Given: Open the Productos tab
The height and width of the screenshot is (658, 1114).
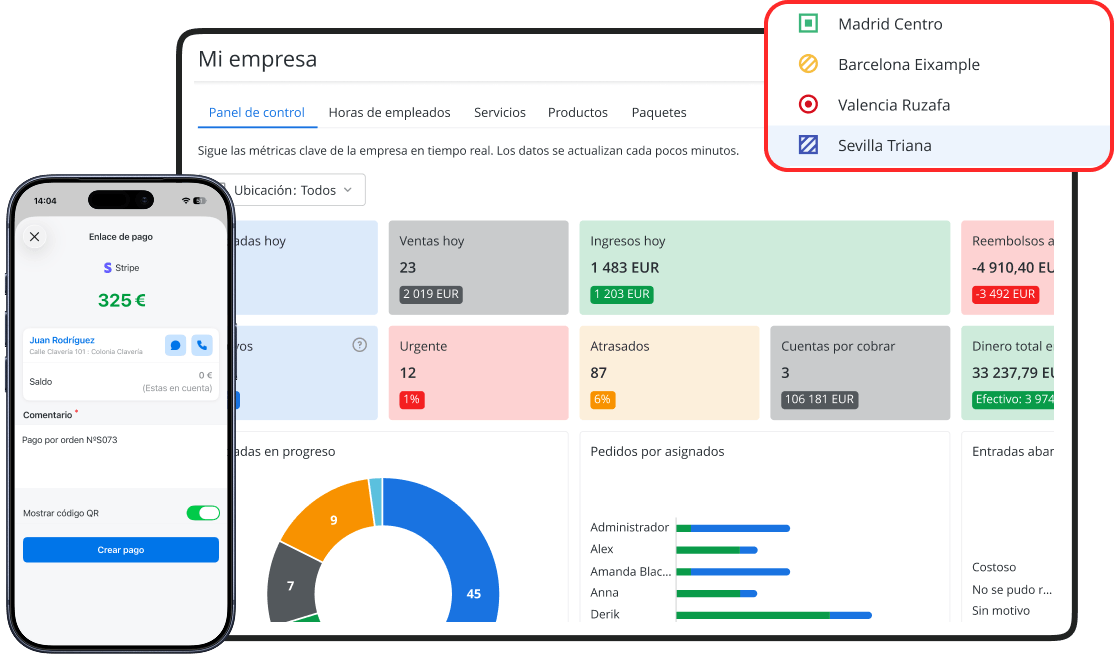Looking at the screenshot, I should click(578, 112).
